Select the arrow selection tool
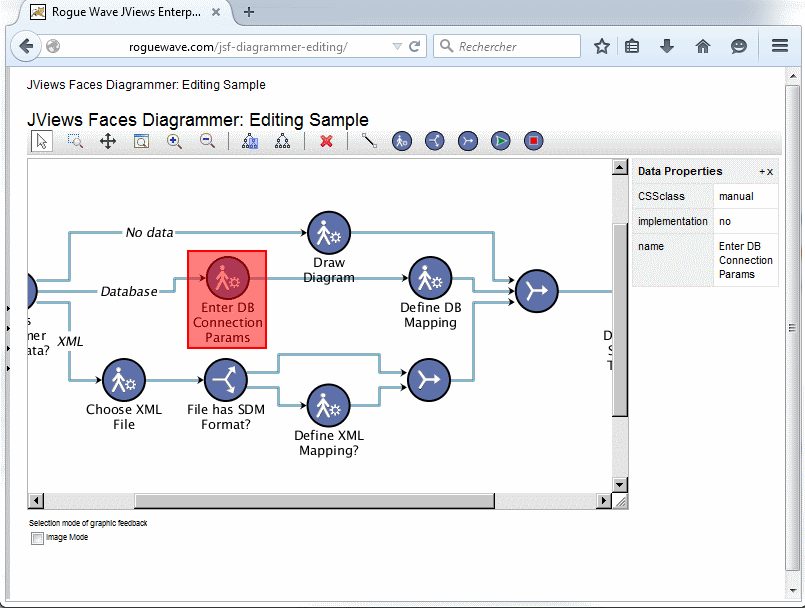 pyautogui.click(x=41, y=141)
